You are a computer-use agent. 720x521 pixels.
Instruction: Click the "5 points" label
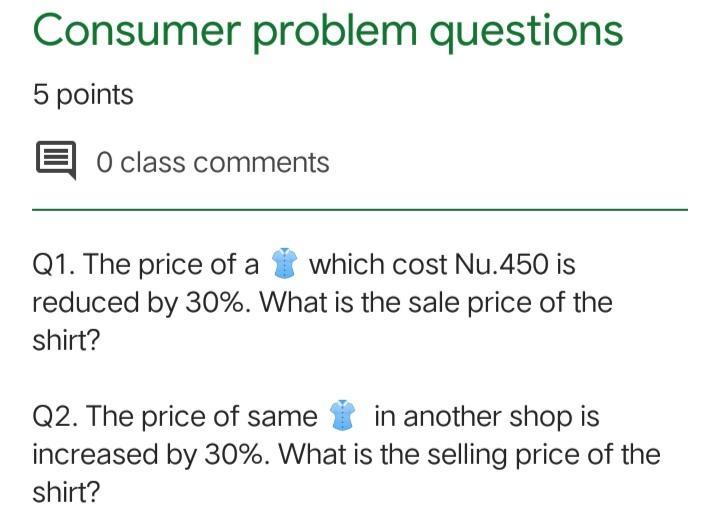(x=83, y=95)
